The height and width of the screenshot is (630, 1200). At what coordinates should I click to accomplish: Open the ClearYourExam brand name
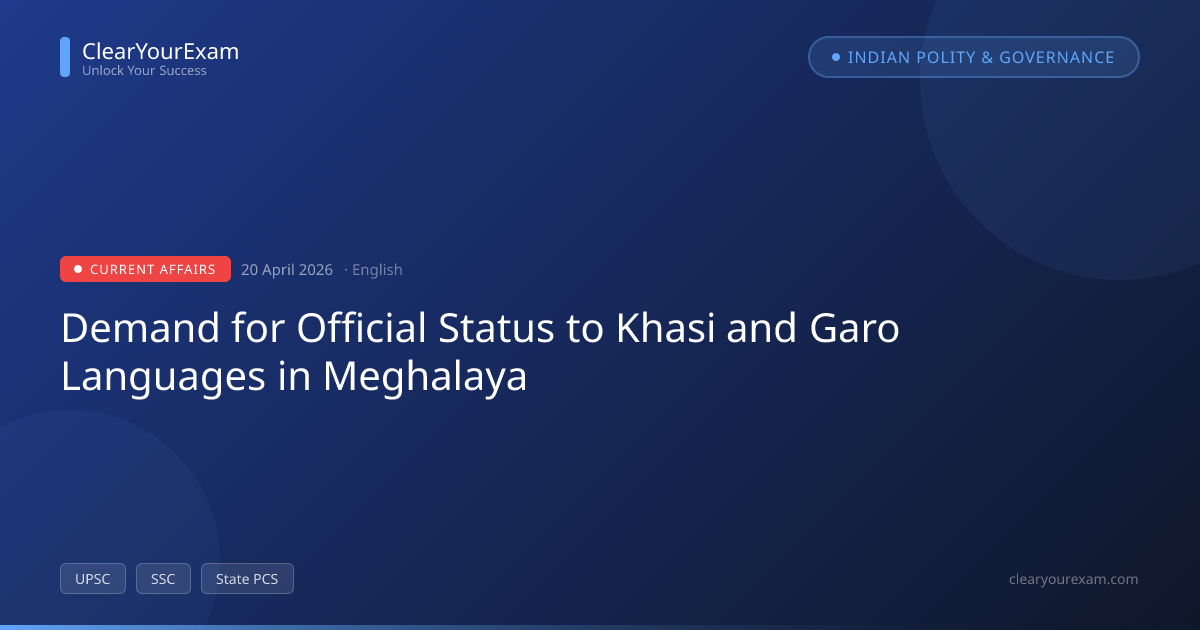pos(160,51)
